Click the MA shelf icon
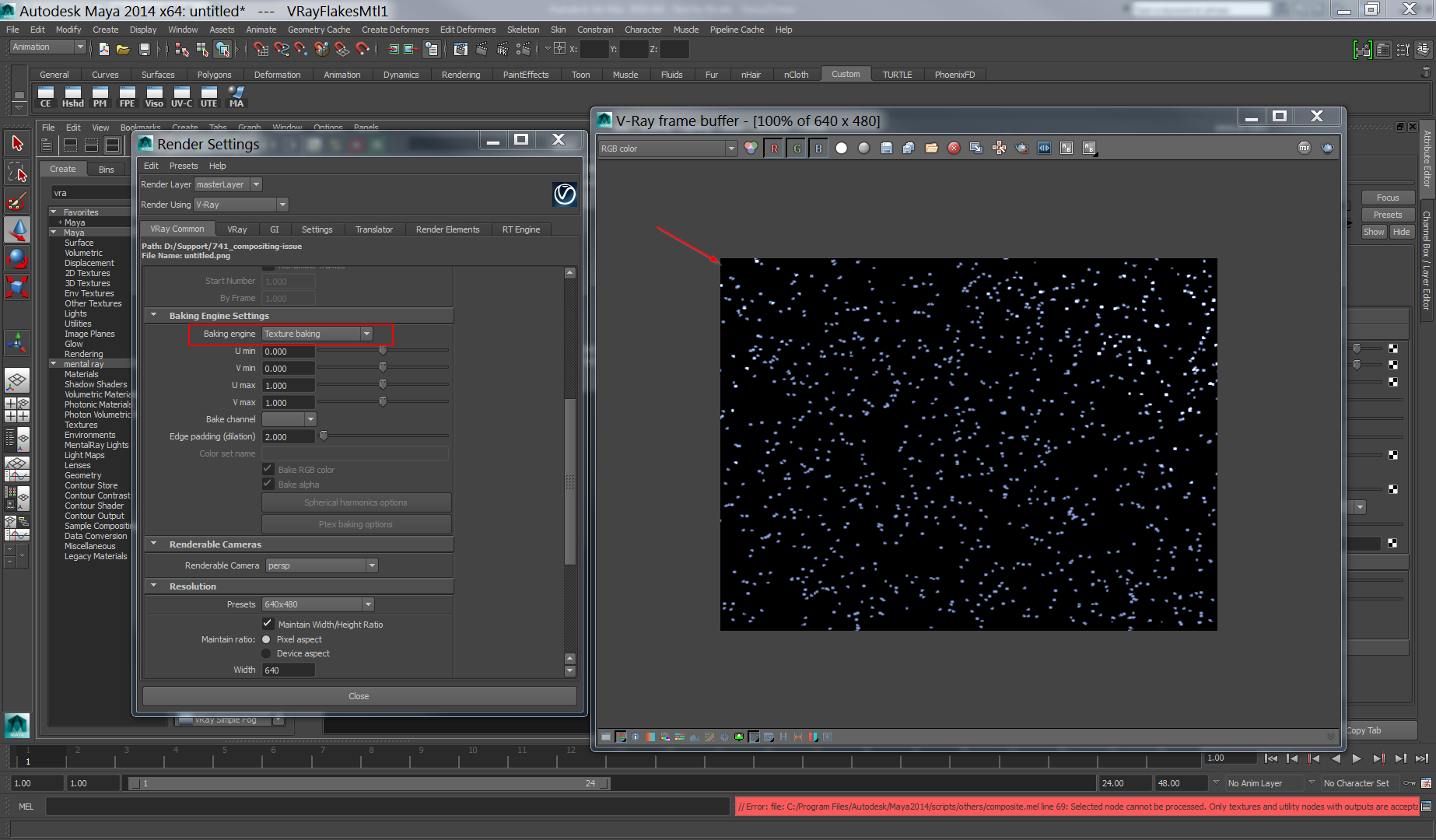Viewport: 1436px width, 840px height. click(236, 97)
